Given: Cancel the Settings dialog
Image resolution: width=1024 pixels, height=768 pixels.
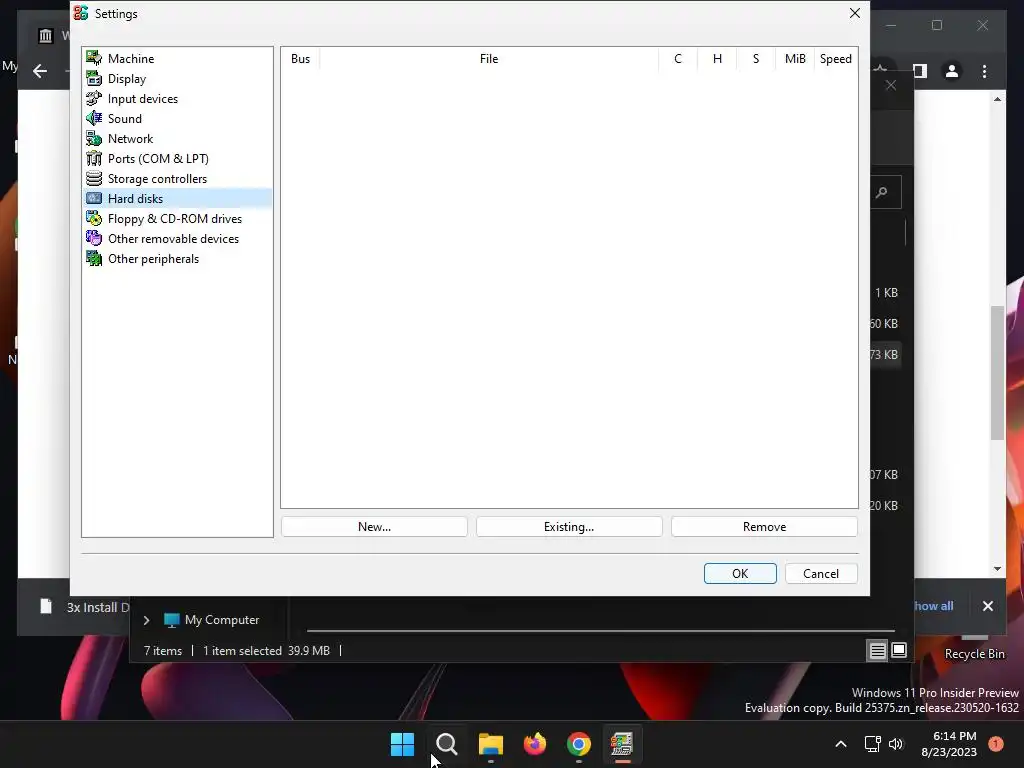Looking at the screenshot, I should (821, 573).
